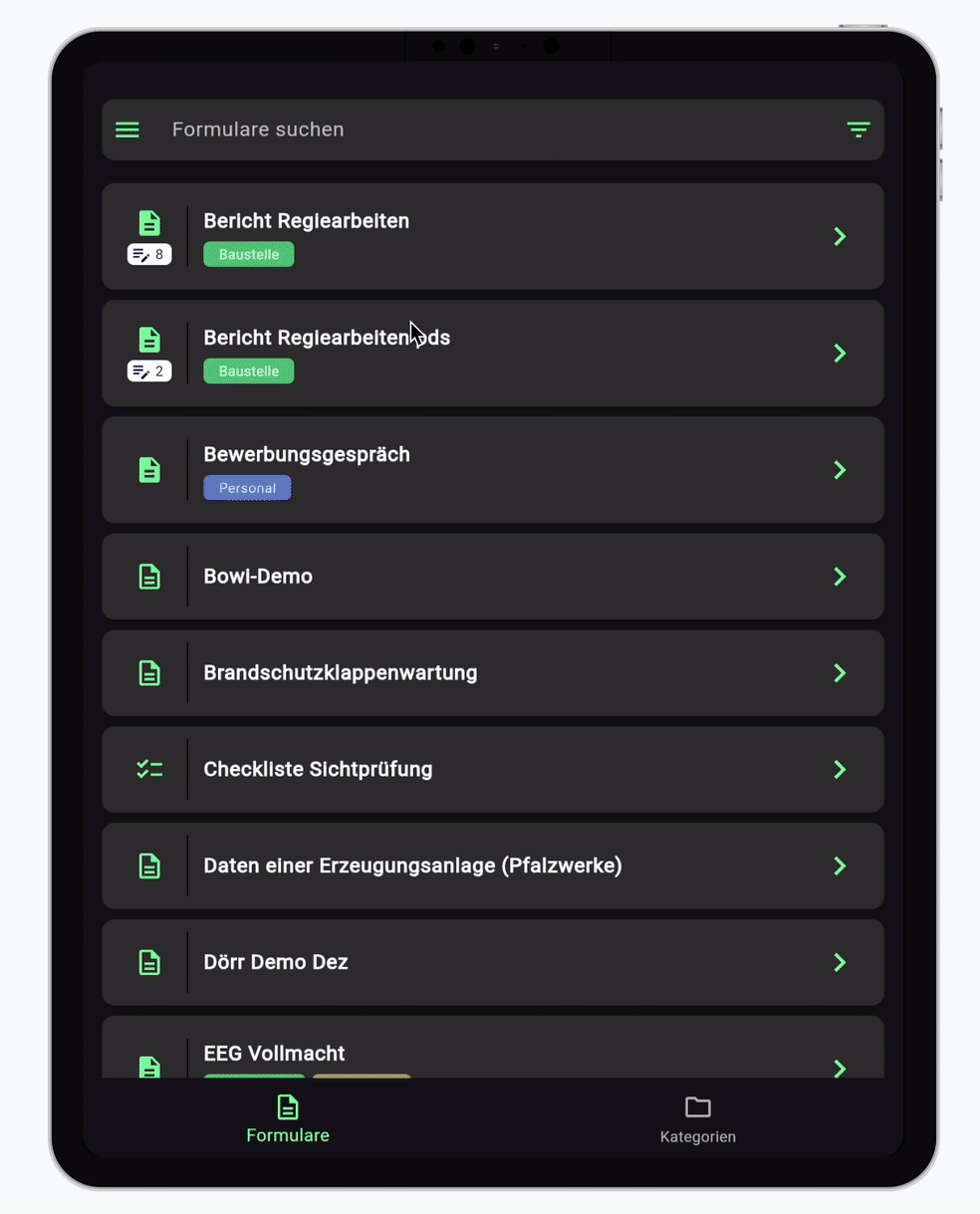Open the hamburger menu
This screenshot has width=980, height=1214.
click(127, 129)
